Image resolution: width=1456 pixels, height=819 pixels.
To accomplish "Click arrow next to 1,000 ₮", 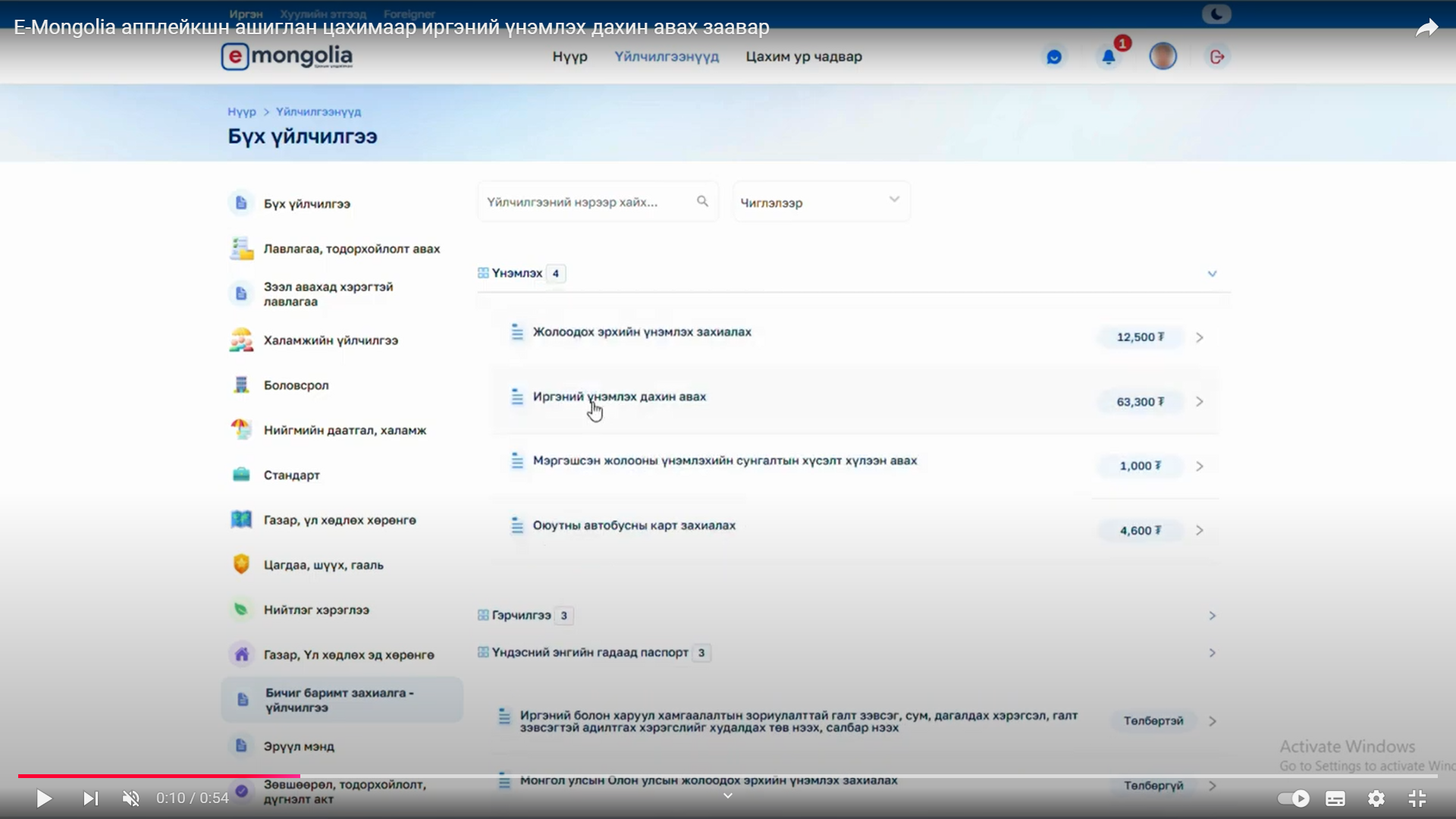I will 1200,466.
